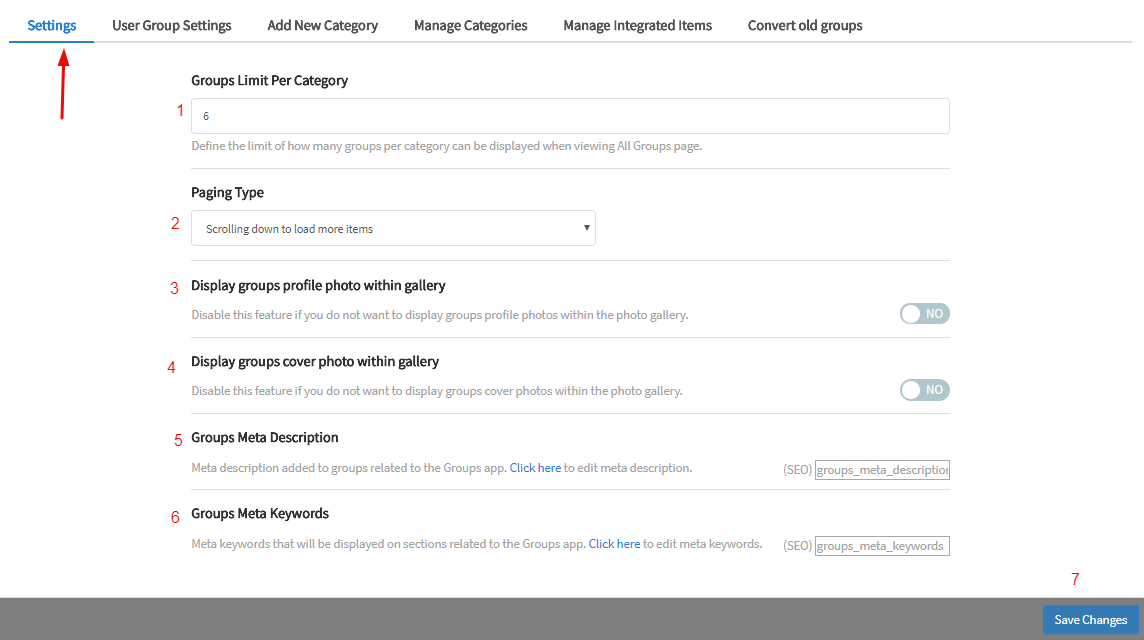This screenshot has width=1144, height=640.
Task: Open the Manage Categories tab
Action: (470, 25)
